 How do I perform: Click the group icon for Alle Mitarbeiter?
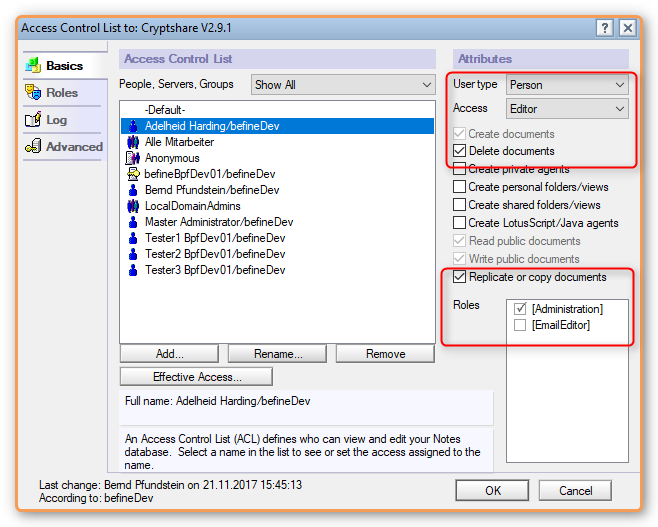[133, 142]
